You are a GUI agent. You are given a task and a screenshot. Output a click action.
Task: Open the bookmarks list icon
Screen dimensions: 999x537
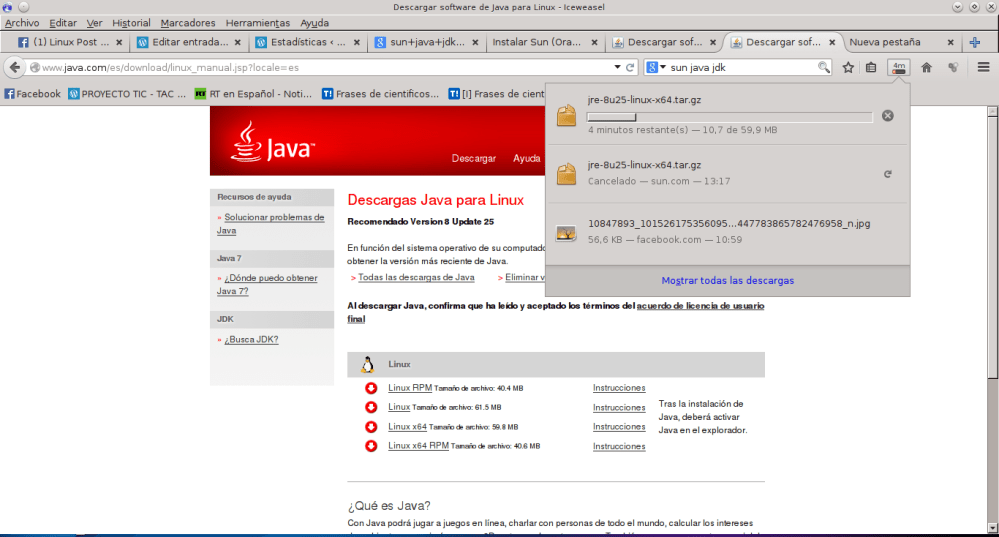point(871,67)
